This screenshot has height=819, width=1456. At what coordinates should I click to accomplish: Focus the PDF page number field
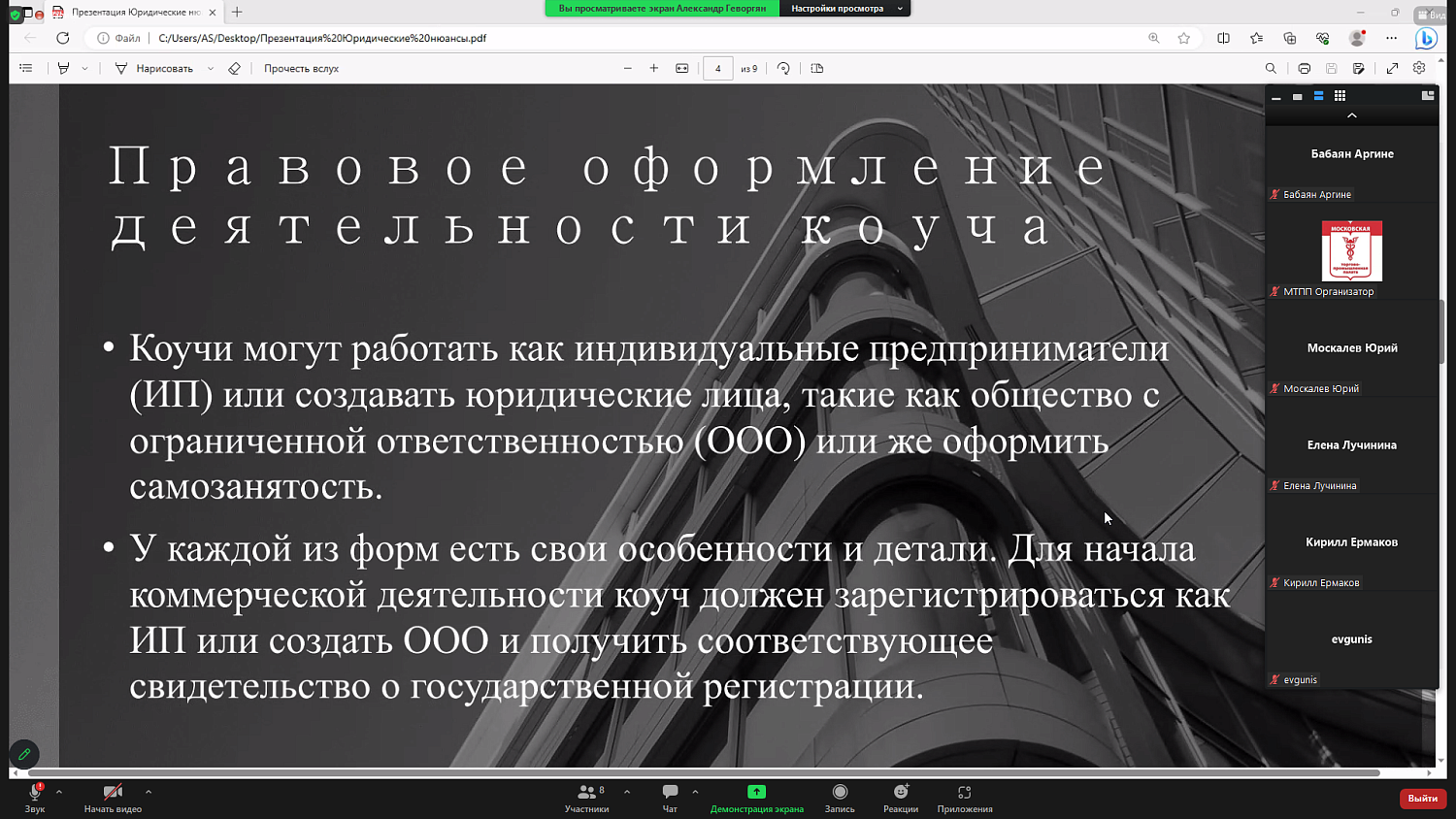[x=718, y=68]
